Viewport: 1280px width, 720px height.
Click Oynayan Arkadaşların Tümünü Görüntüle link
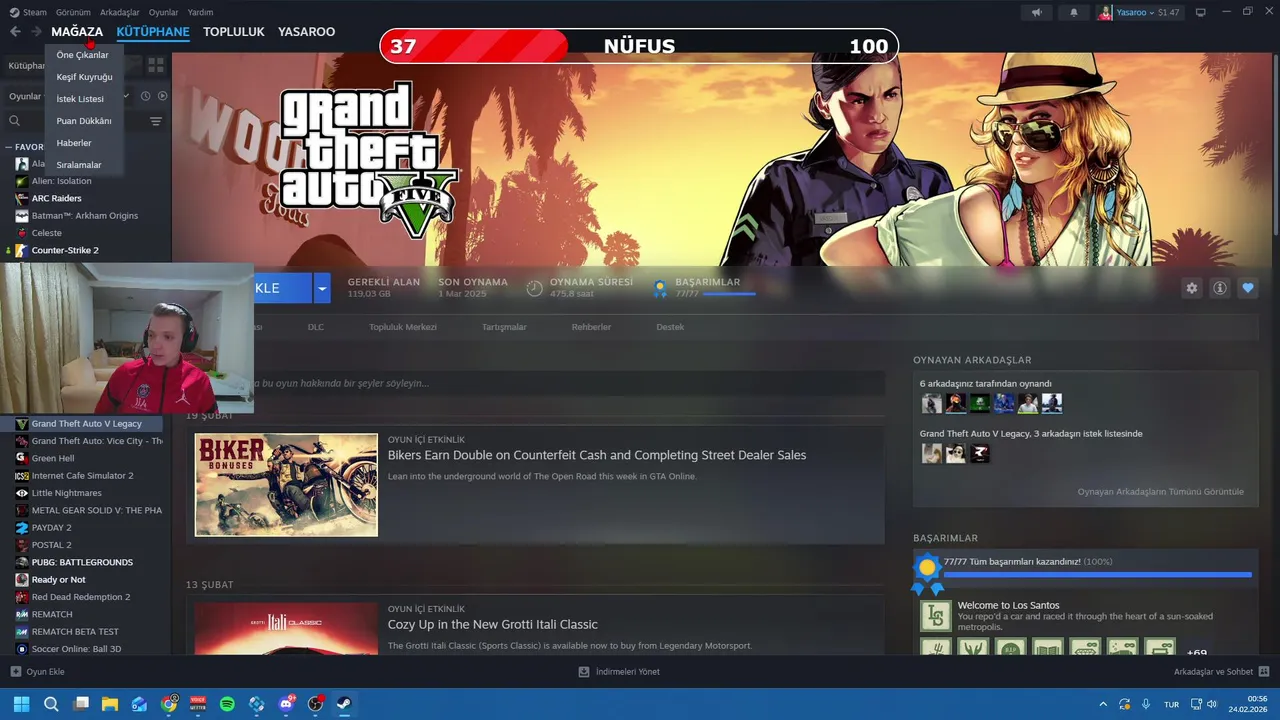(x=1160, y=492)
